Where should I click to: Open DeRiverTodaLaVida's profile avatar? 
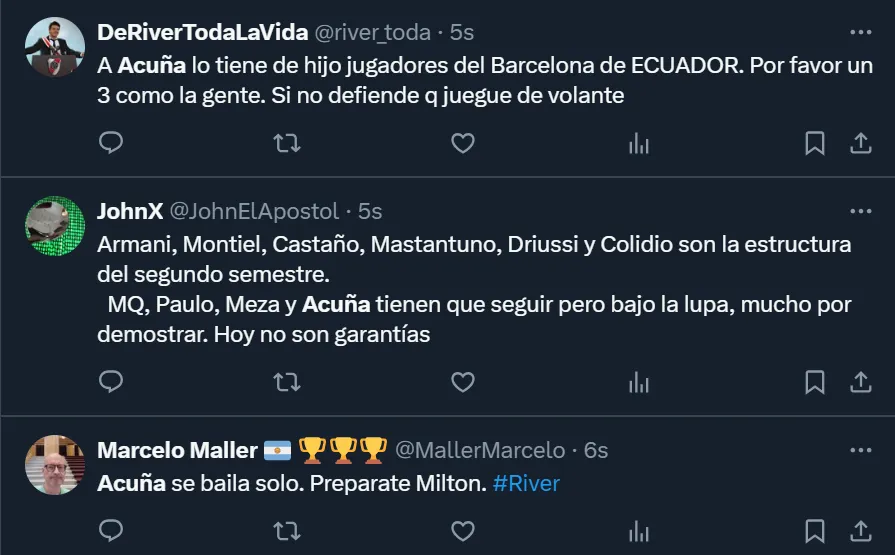pos(54,47)
